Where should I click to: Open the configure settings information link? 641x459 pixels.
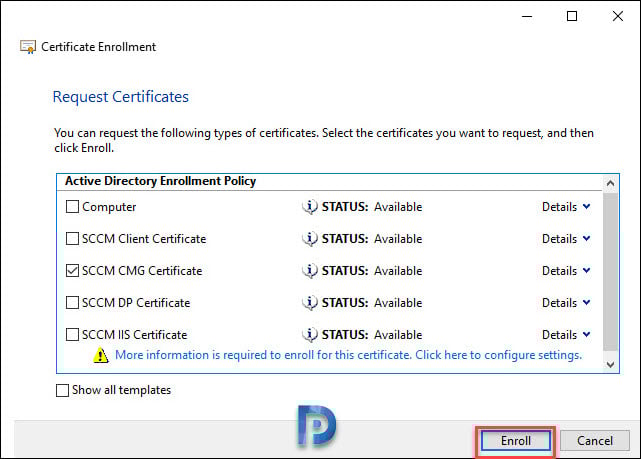pyautogui.click(x=348, y=355)
